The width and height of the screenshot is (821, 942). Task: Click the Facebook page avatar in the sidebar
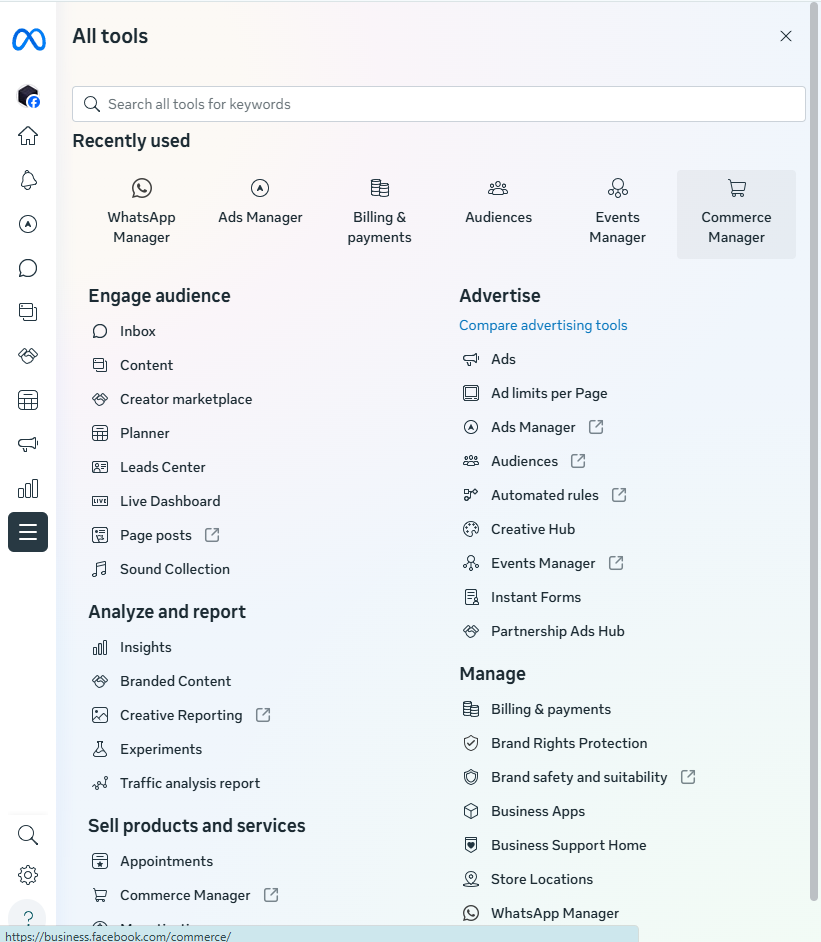27,96
